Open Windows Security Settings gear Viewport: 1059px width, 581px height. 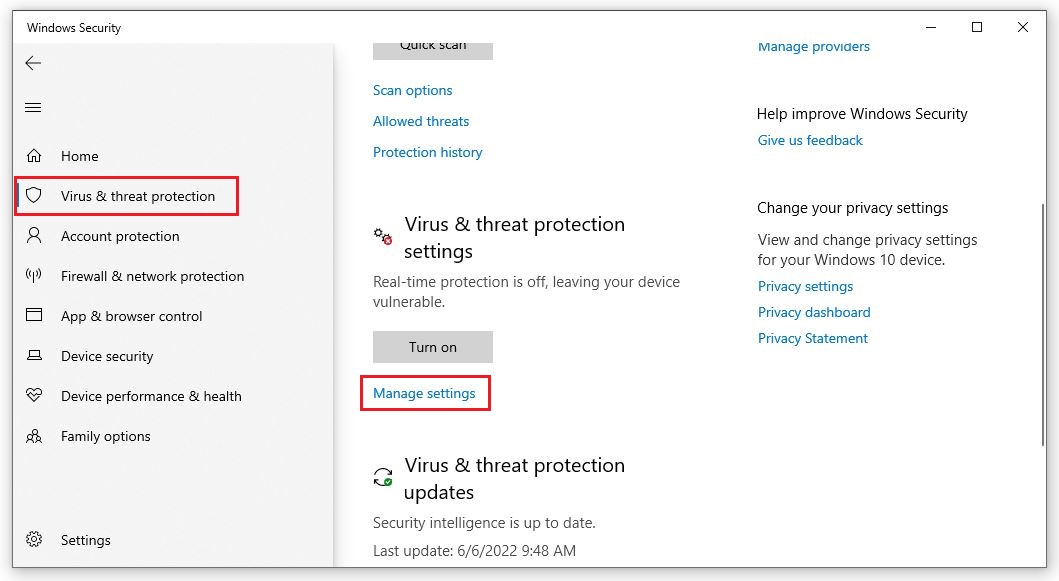(x=33, y=540)
